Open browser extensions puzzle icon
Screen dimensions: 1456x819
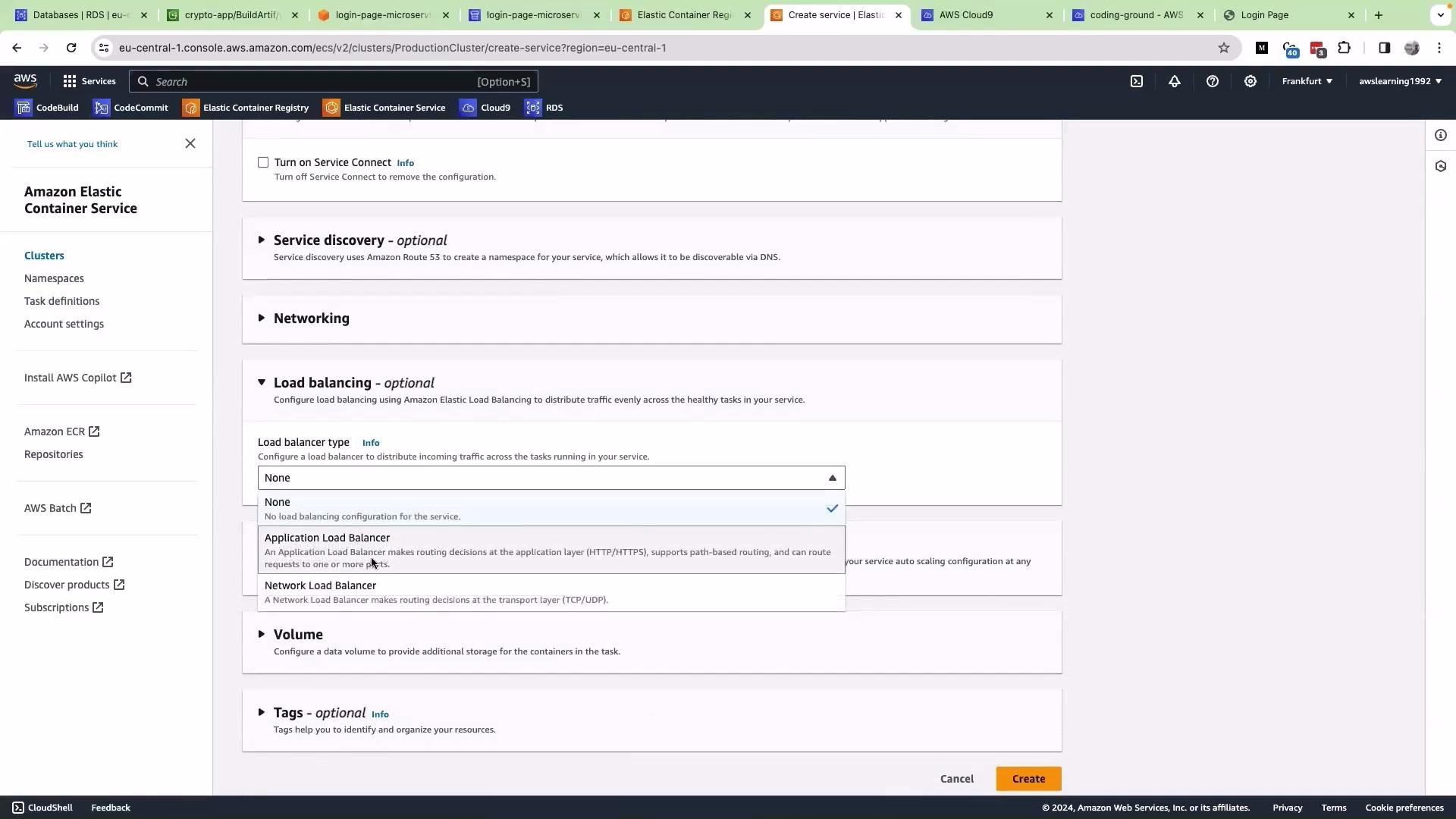(x=1345, y=48)
